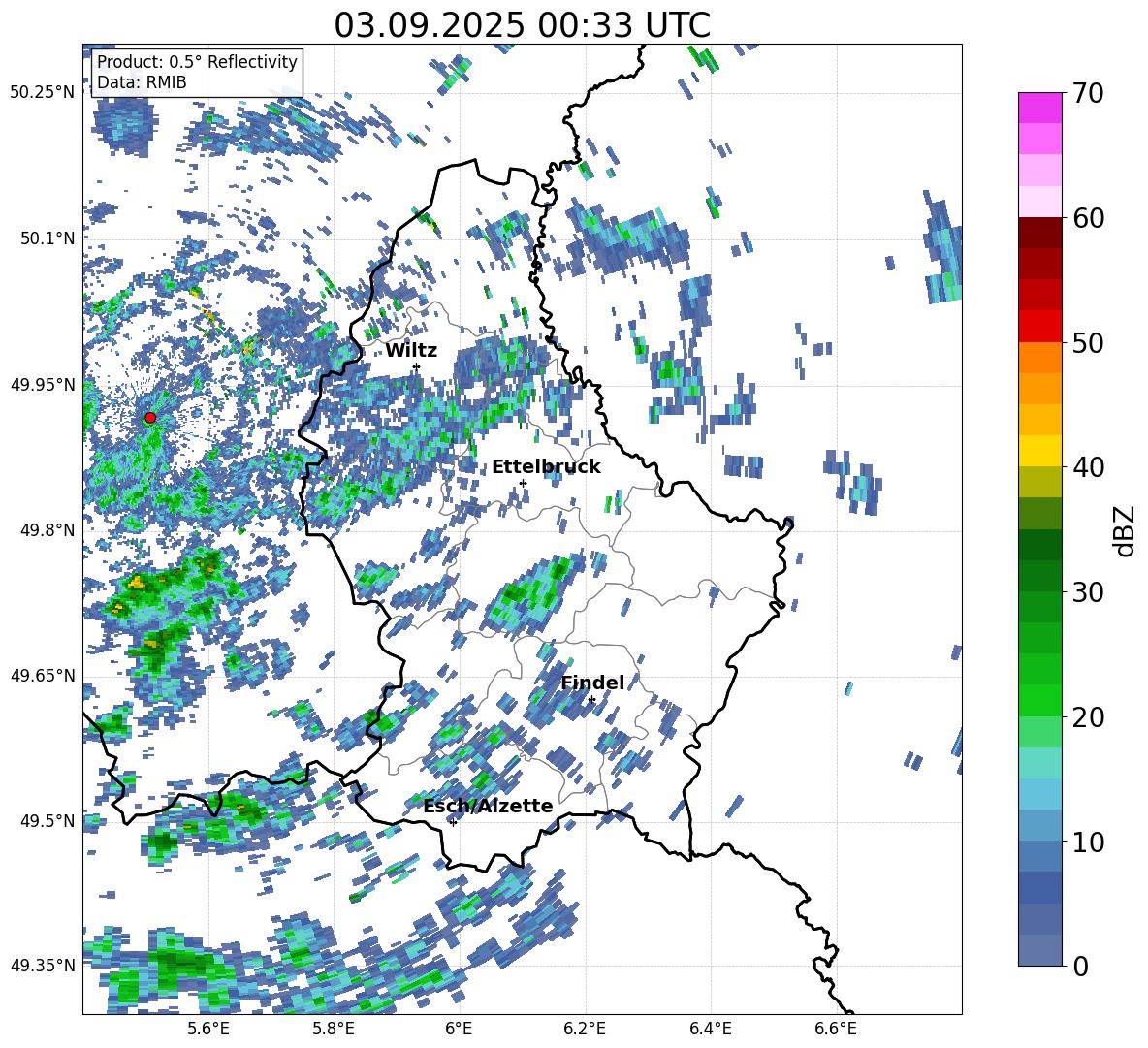The image size is (1148, 1048).
Task: Click the Findel city label
Action: click(x=592, y=683)
